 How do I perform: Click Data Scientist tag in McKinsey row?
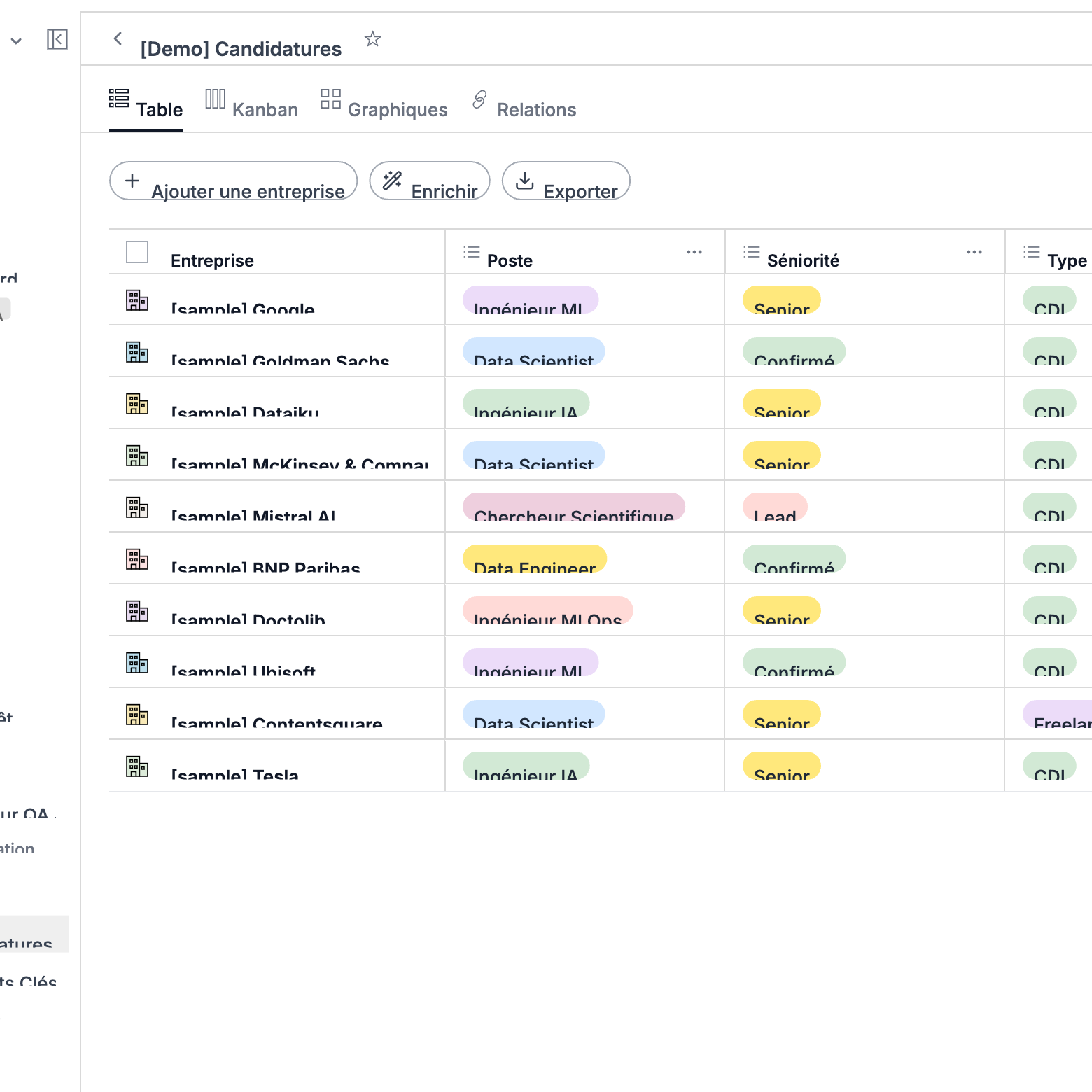pos(533,456)
